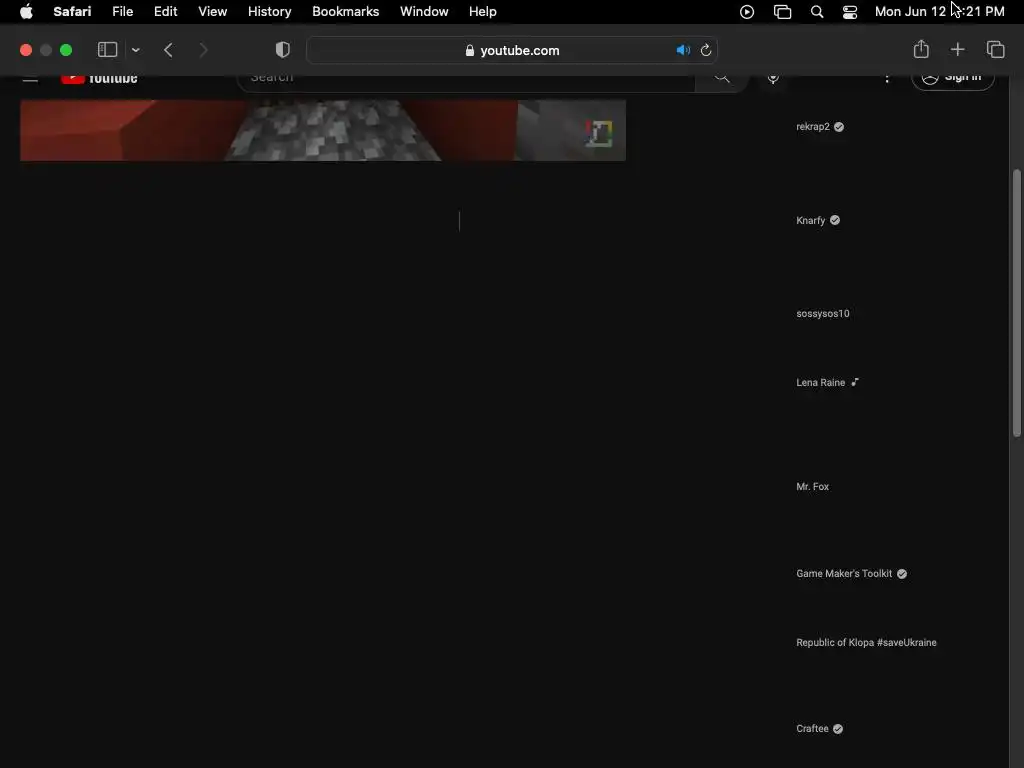Show the tab overview

pos(995,49)
